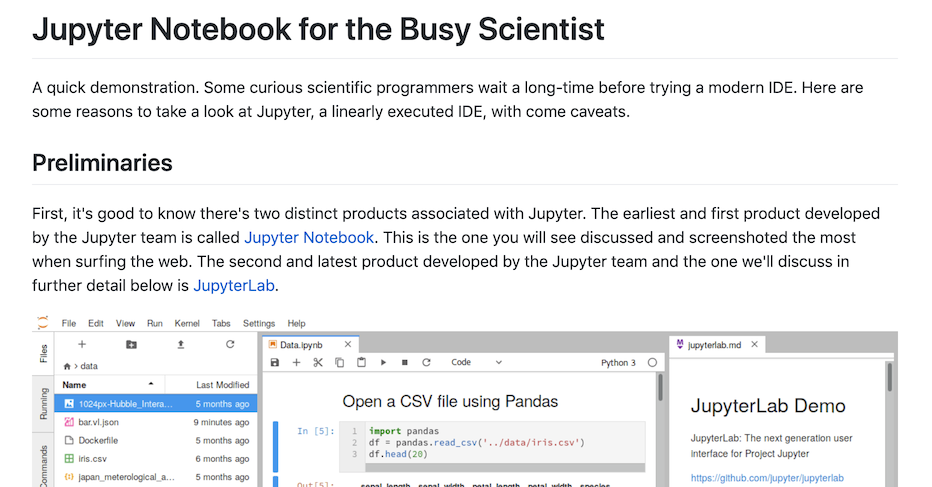The height and width of the screenshot is (487, 932).
Task: Click the jupyterlab.md panel scrollbar
Action: click(x=889, y=377)
